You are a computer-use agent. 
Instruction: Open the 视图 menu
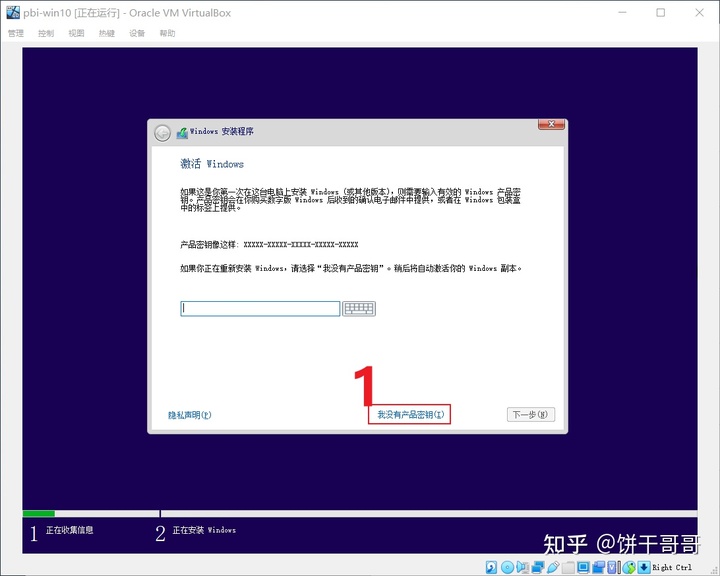click(76, 33)
